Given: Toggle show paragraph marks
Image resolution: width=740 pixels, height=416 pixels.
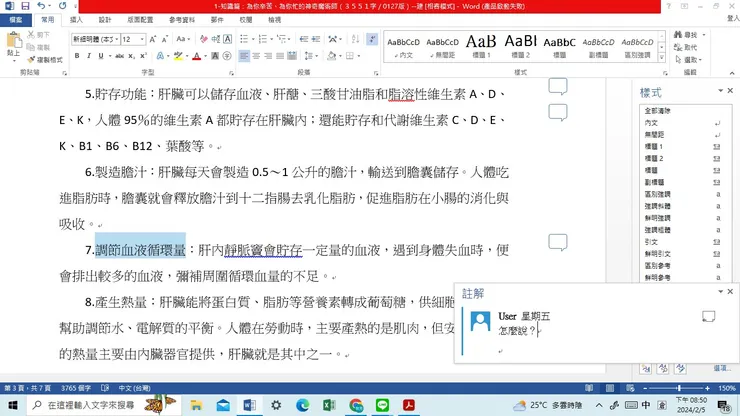Looking at the screenshot, I should (x=372, y=39).
